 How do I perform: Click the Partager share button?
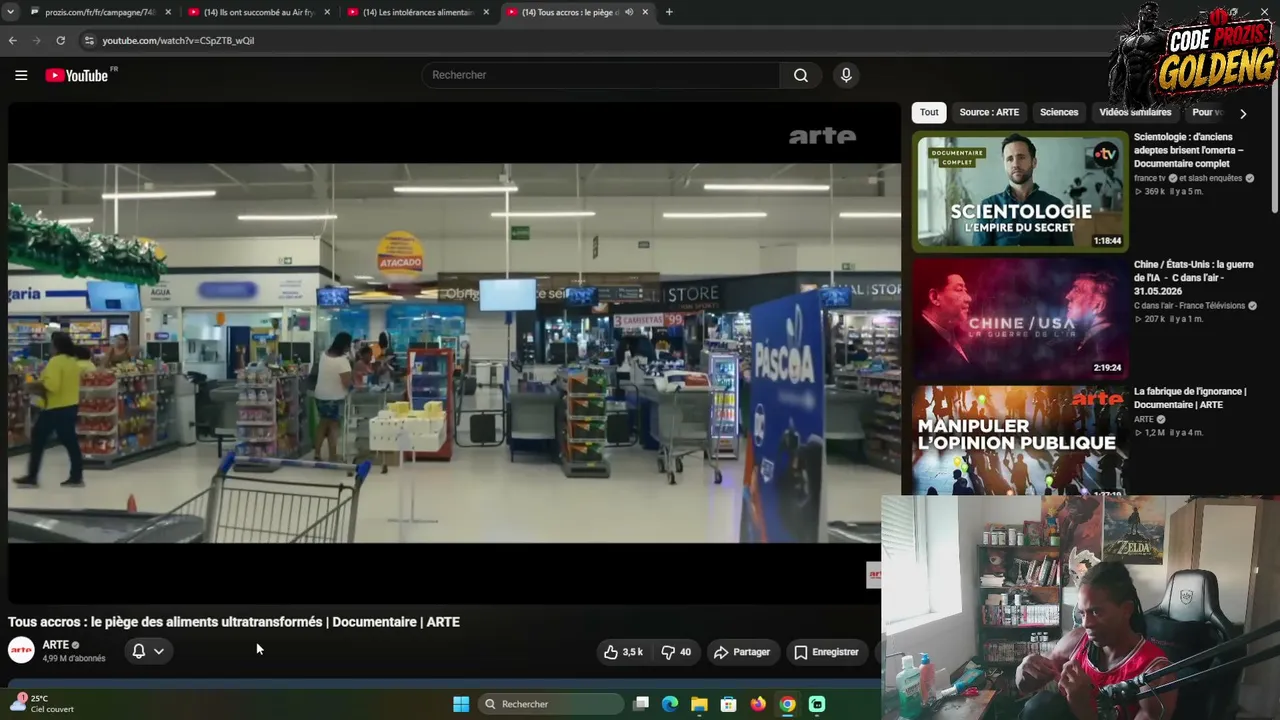point(742,652)
